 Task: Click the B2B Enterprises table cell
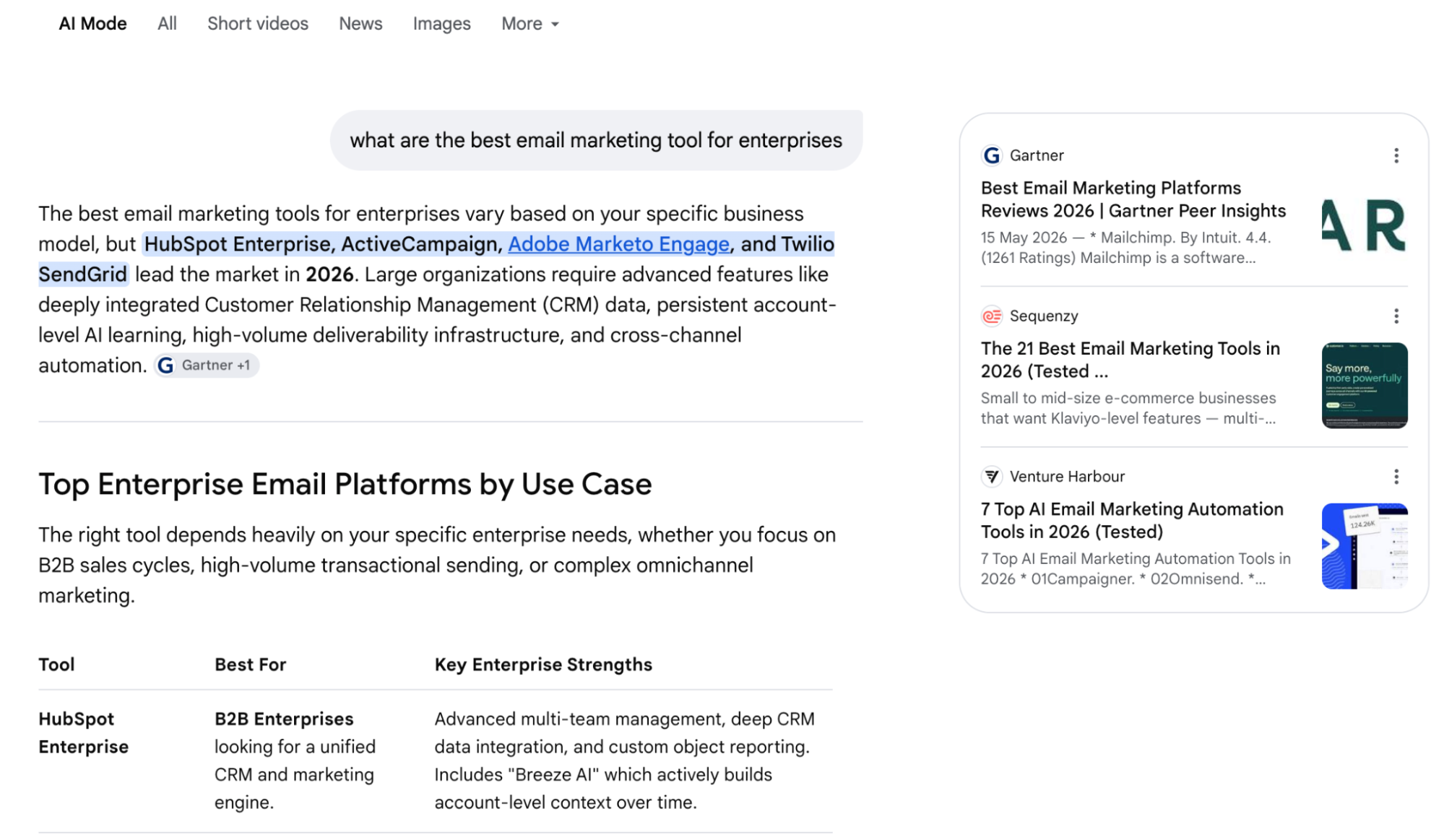pos(295,761)
